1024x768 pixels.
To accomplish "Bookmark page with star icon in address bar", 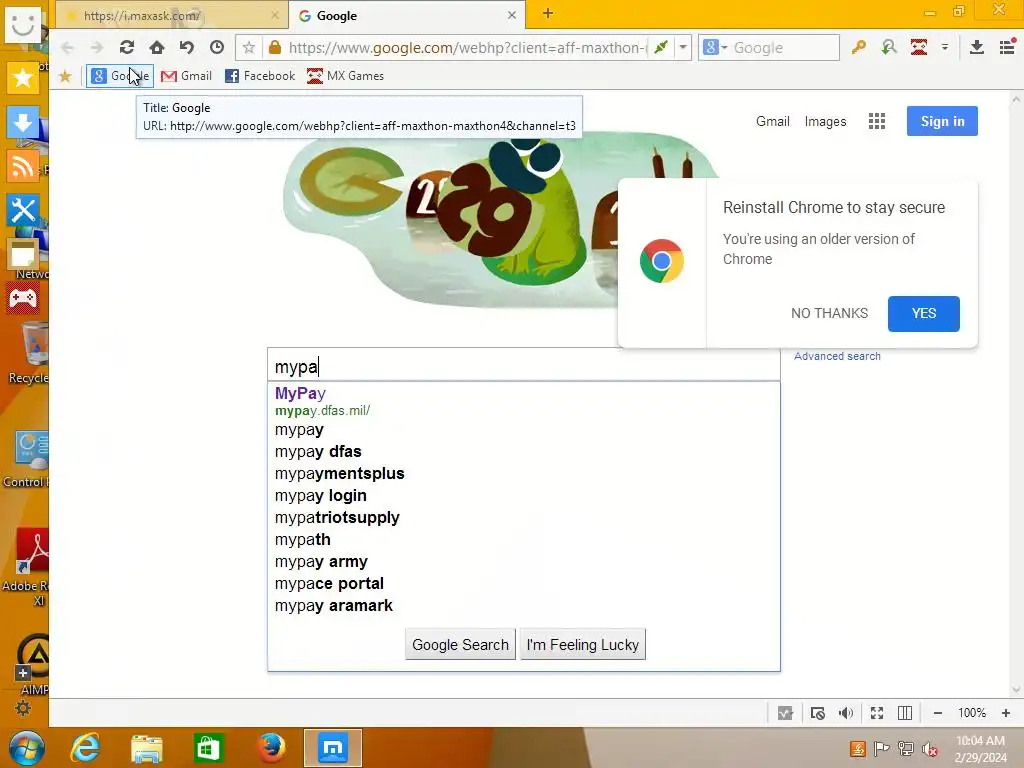I will click(x=249, y=47).
